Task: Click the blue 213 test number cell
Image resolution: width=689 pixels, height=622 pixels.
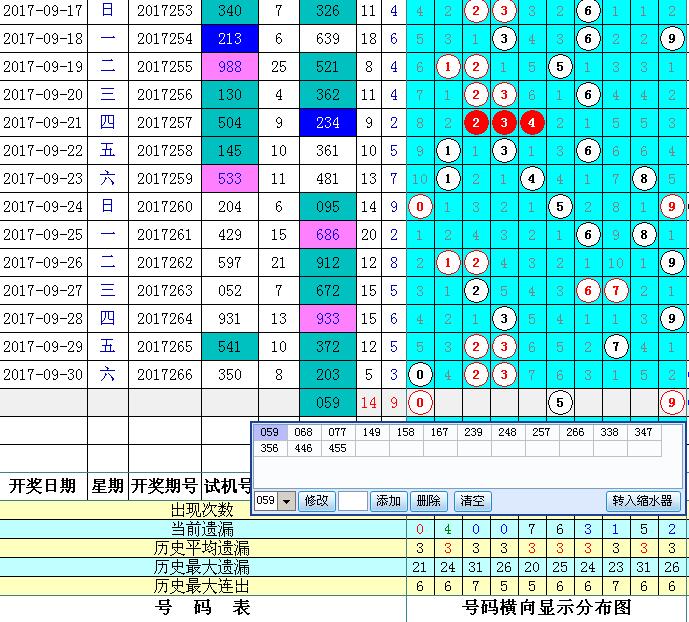Action: [229, 39]
